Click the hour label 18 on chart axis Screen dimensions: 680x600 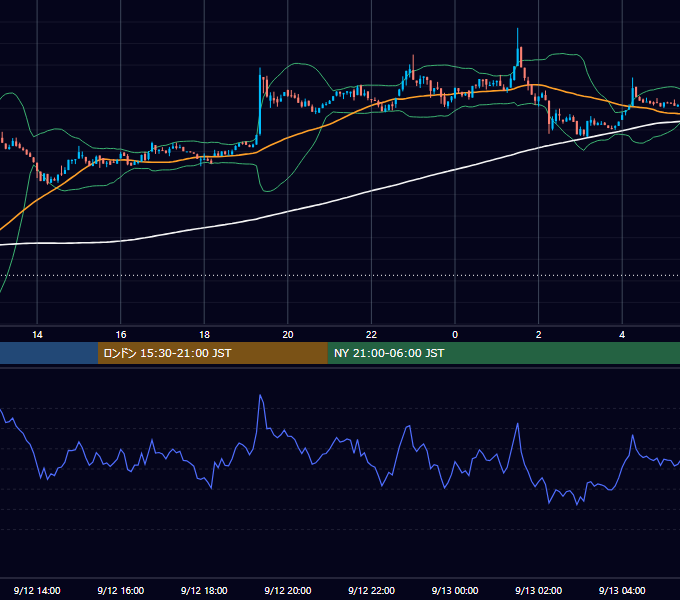pyautogui.click(x=204, y=335)
